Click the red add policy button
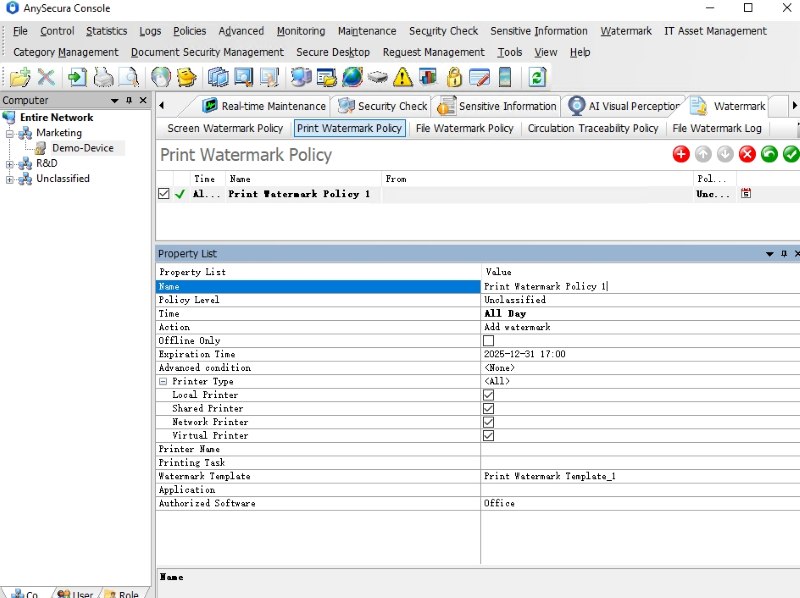 point(681,154)
